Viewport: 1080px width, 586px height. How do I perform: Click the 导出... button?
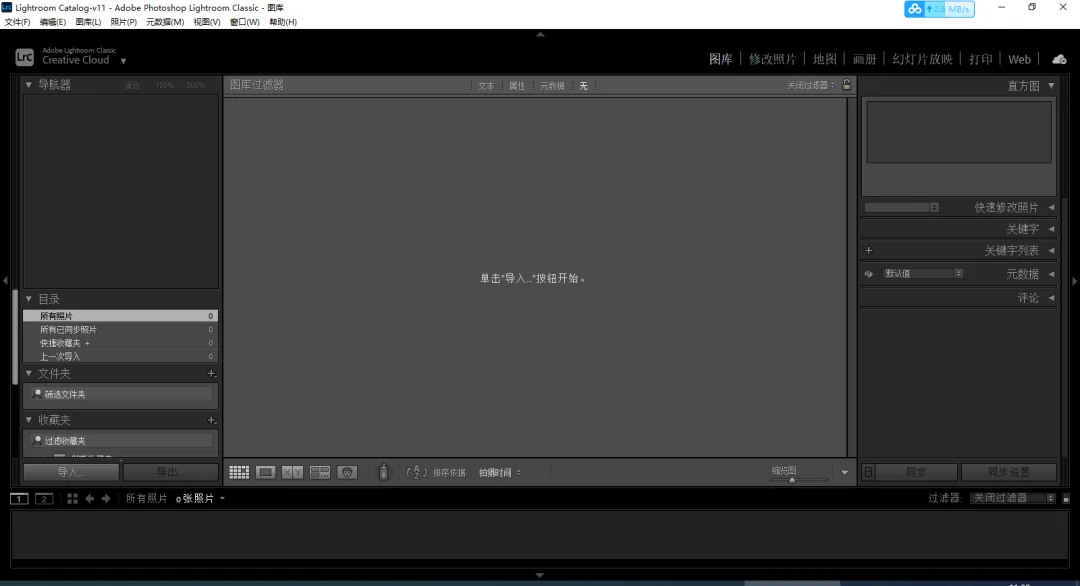tap(171, 472)
